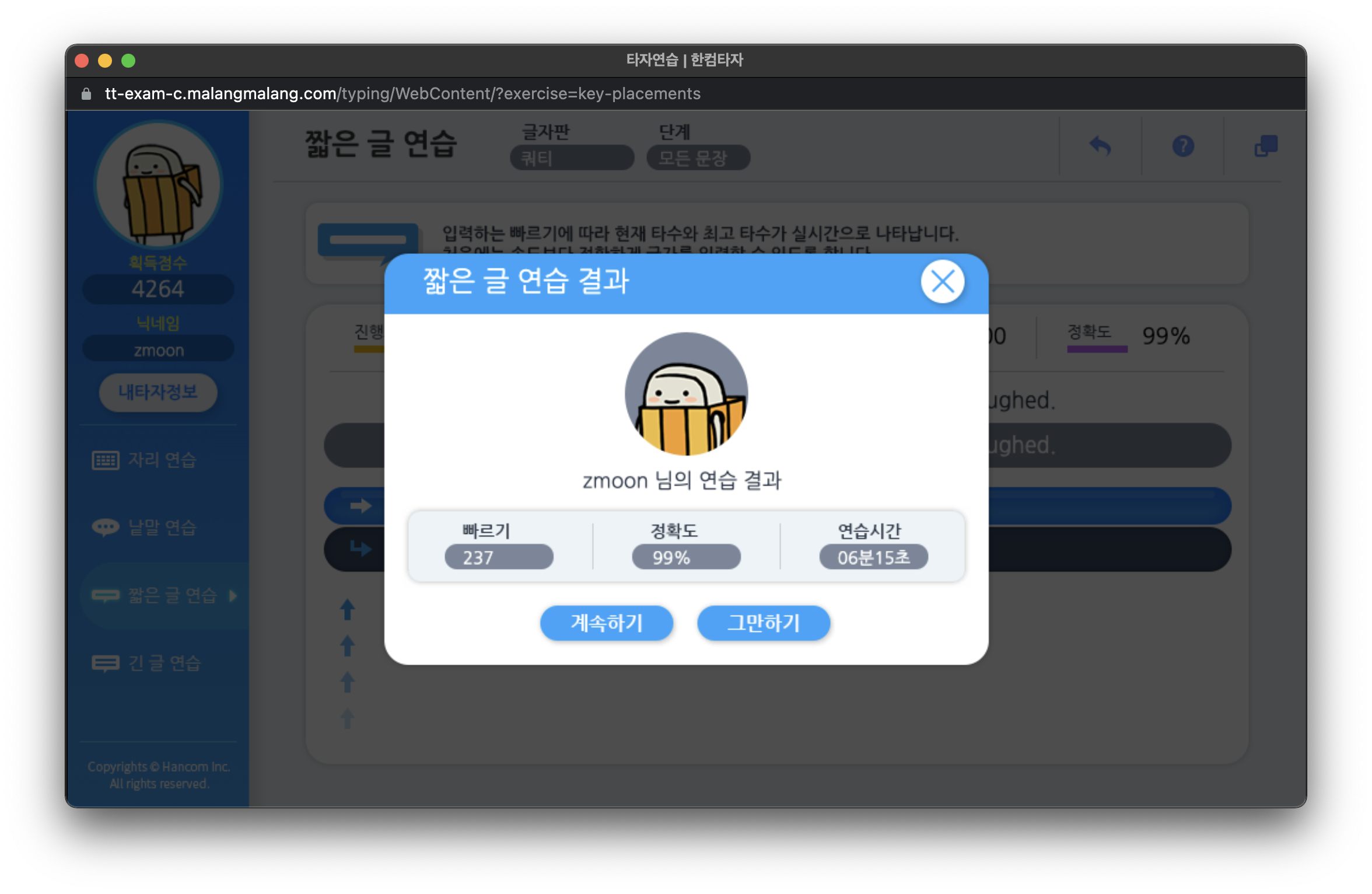The image size is (1372, 894).
Task: Open 자리 연습 keyboard menu item
Action: tap(145, 460)
